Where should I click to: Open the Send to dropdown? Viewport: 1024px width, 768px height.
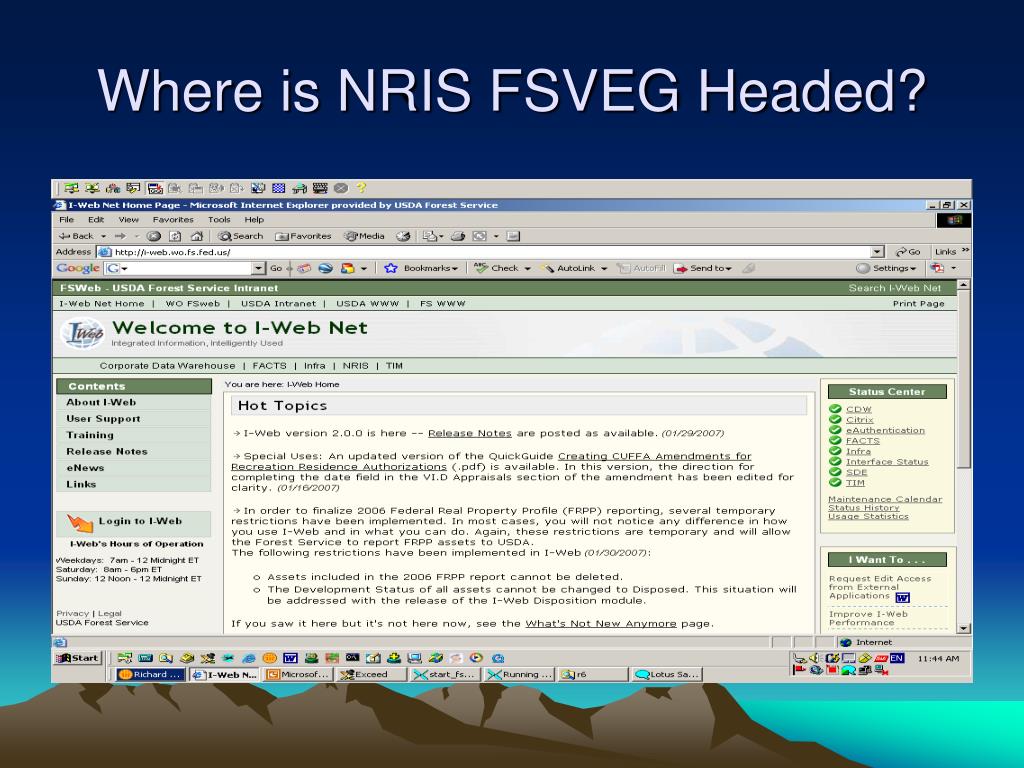pos(703,268)
